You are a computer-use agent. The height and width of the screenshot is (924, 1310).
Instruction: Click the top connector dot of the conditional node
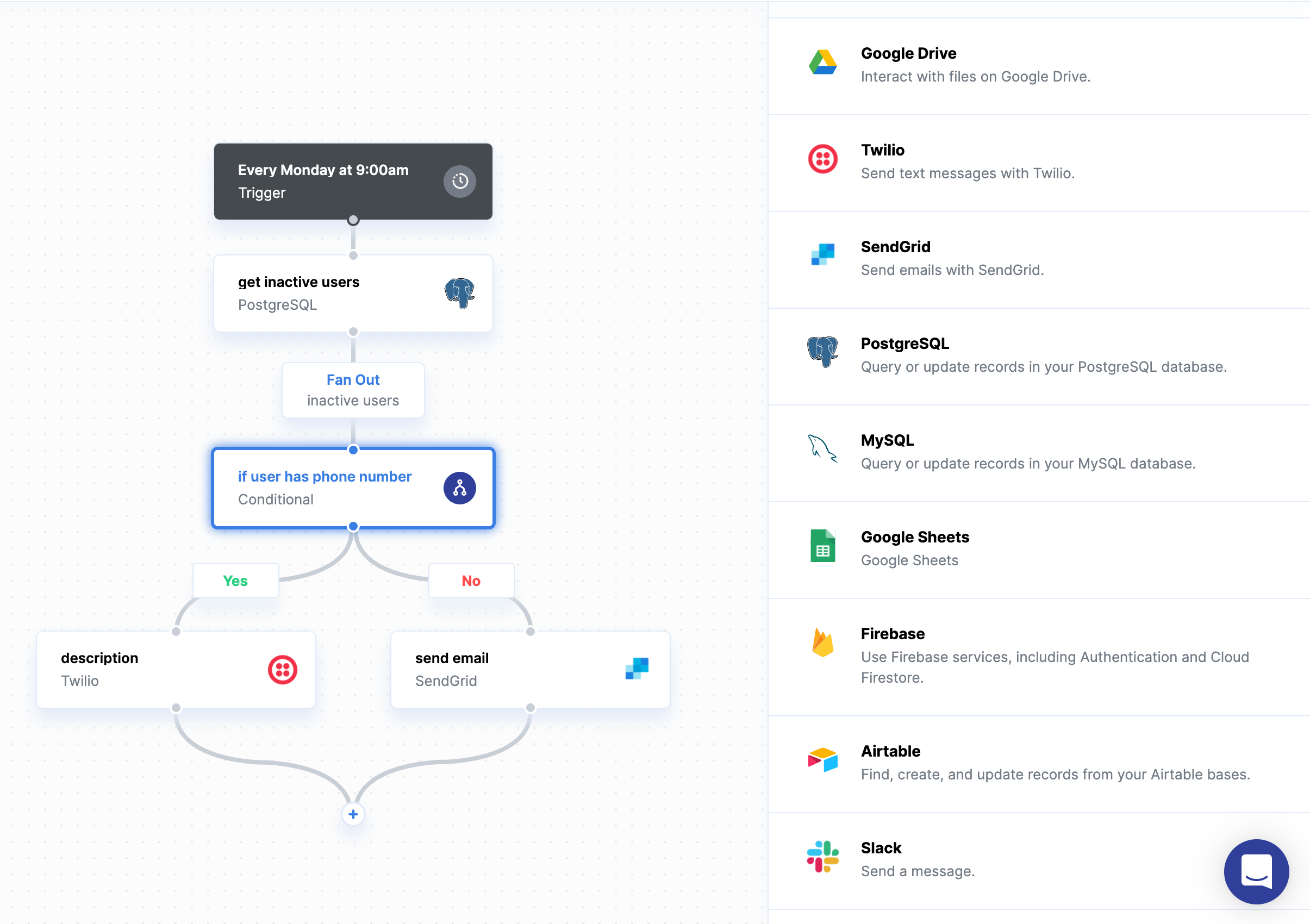click(x=353, y=450)
